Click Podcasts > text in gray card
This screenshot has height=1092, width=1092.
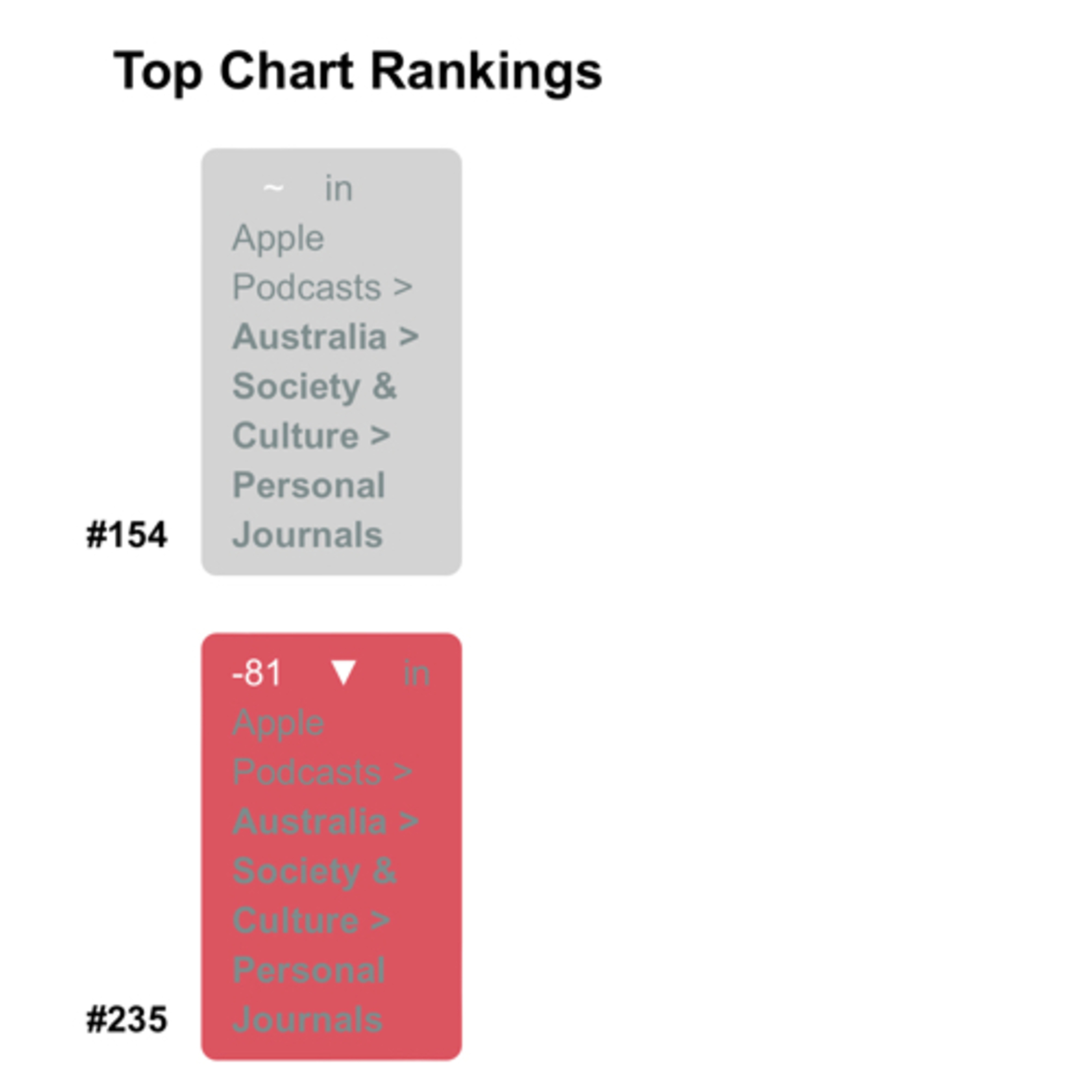[322, 287]
